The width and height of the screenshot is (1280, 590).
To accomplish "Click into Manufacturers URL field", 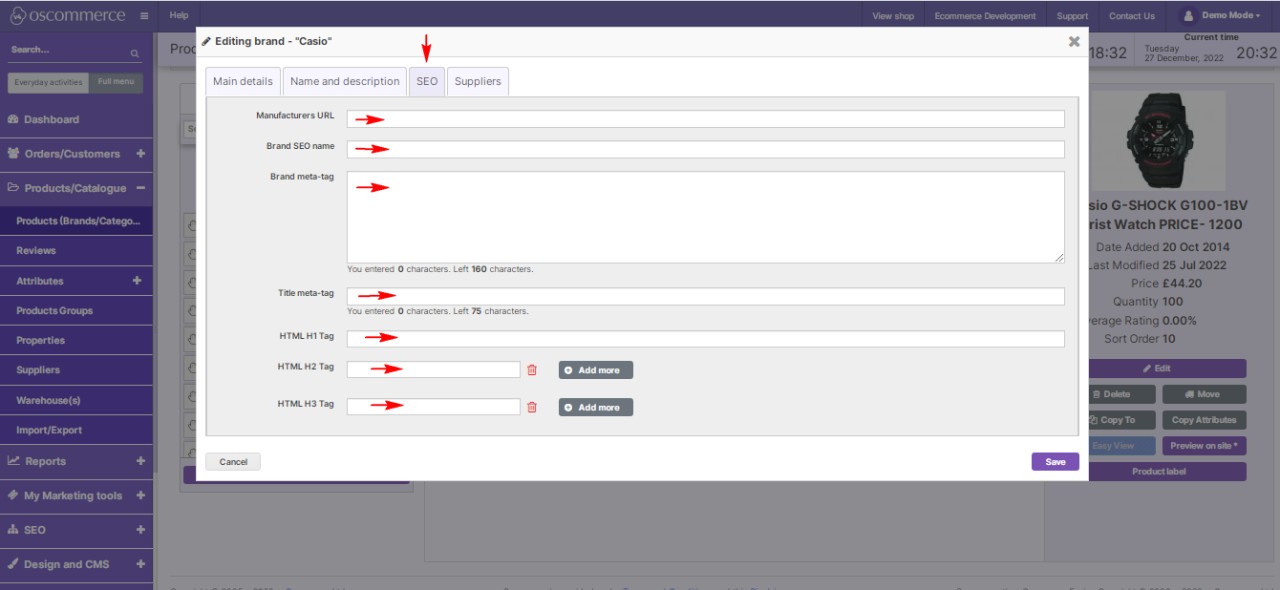I will coord(705,119).
